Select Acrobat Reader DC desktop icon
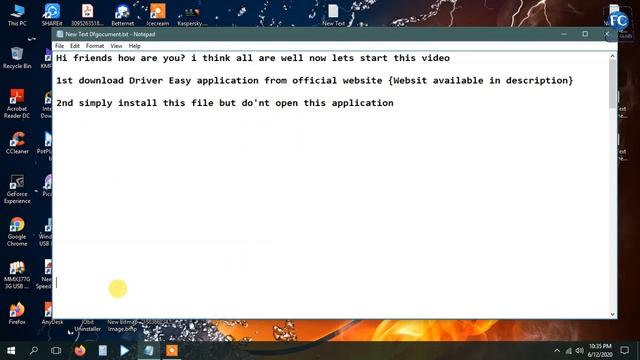640x360 pixels. click(x=17, y=104)
